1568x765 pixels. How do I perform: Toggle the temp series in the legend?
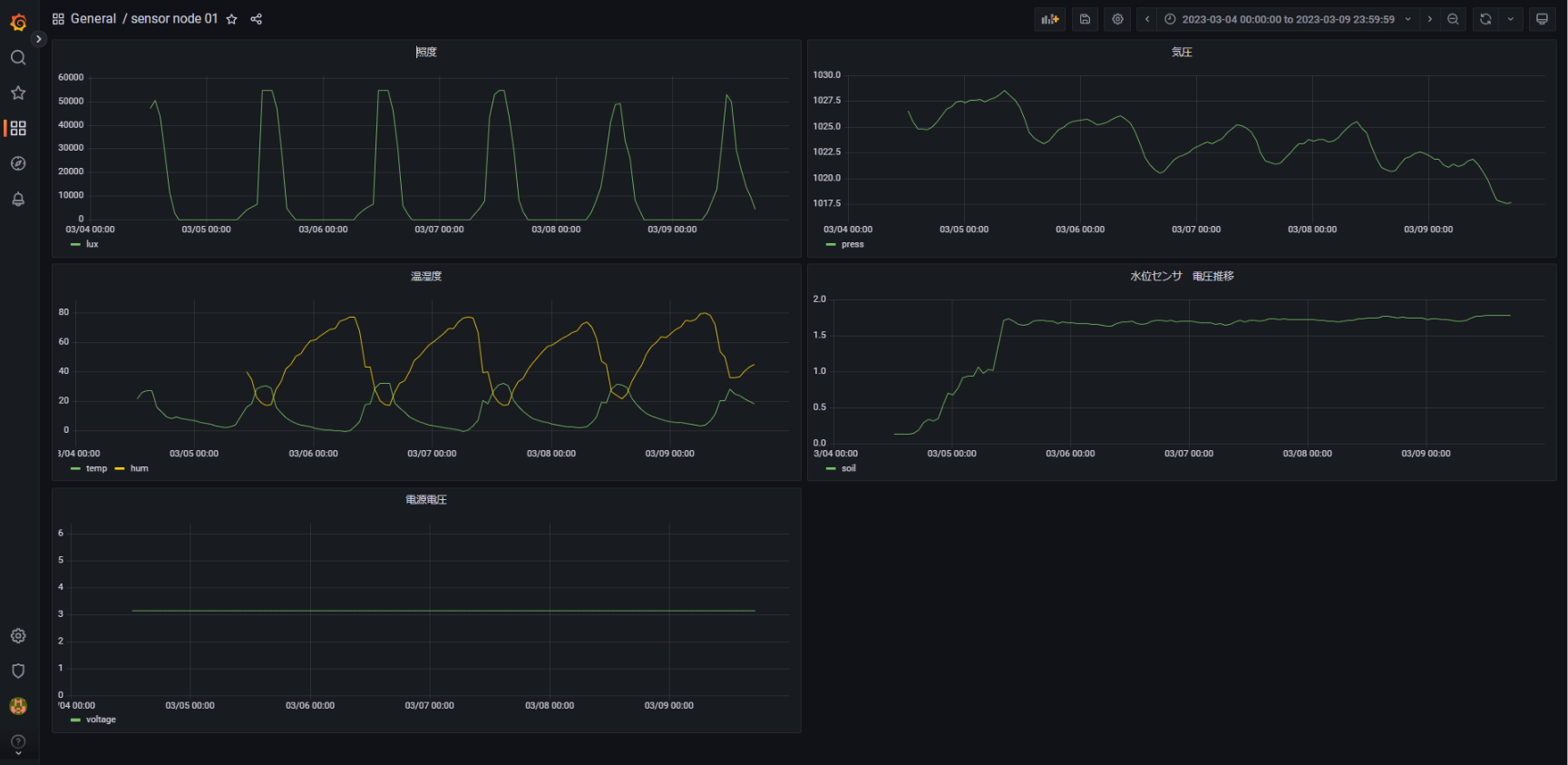(x=96, y=468)
